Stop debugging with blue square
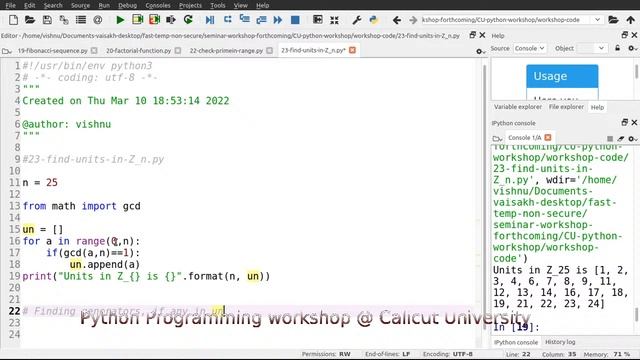 click(295, 20)
